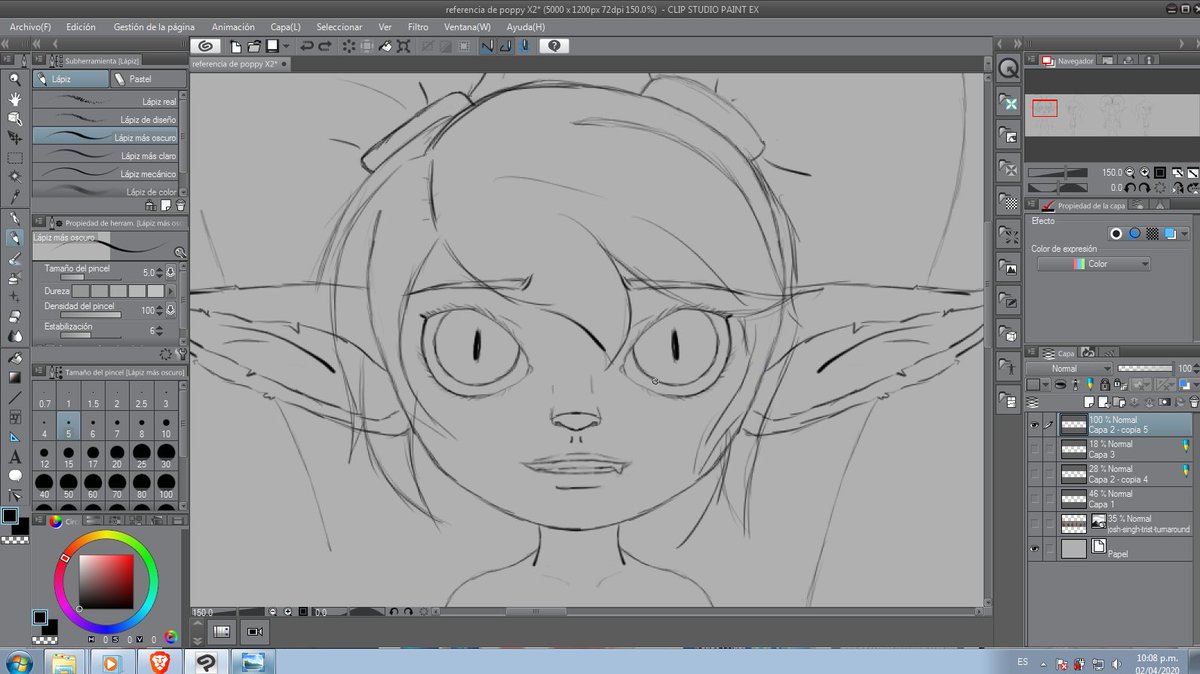
Task: Toggle snap to grid in toolbar
Action: 523,46
